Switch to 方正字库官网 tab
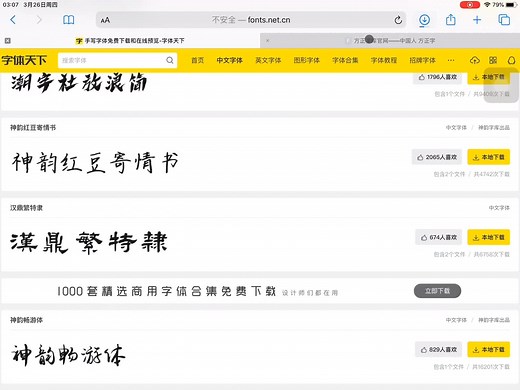 (x=390, y=41)
